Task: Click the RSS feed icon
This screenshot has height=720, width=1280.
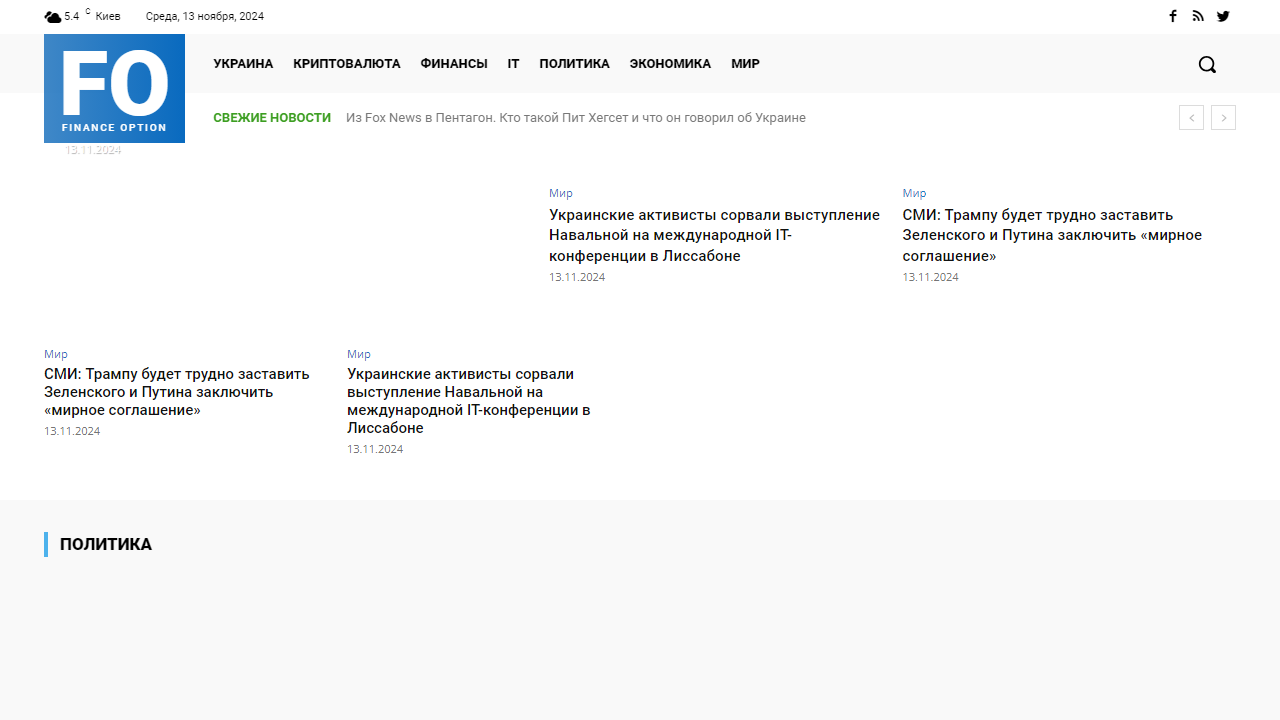Action: pyautogui.click(x=1197, y=16)
